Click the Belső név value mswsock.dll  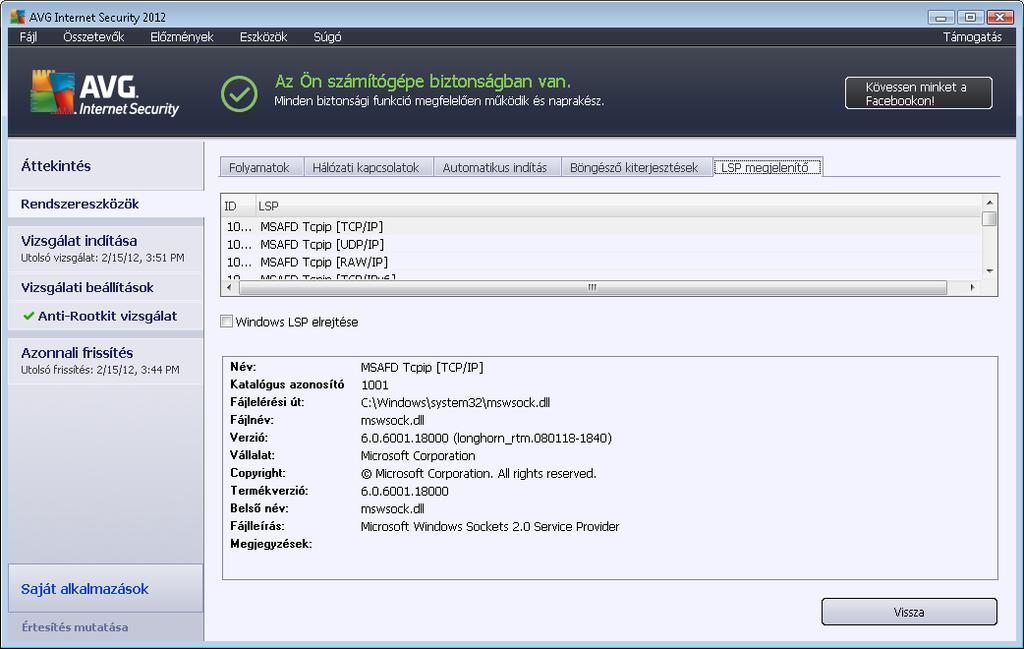tap(392, 509)
